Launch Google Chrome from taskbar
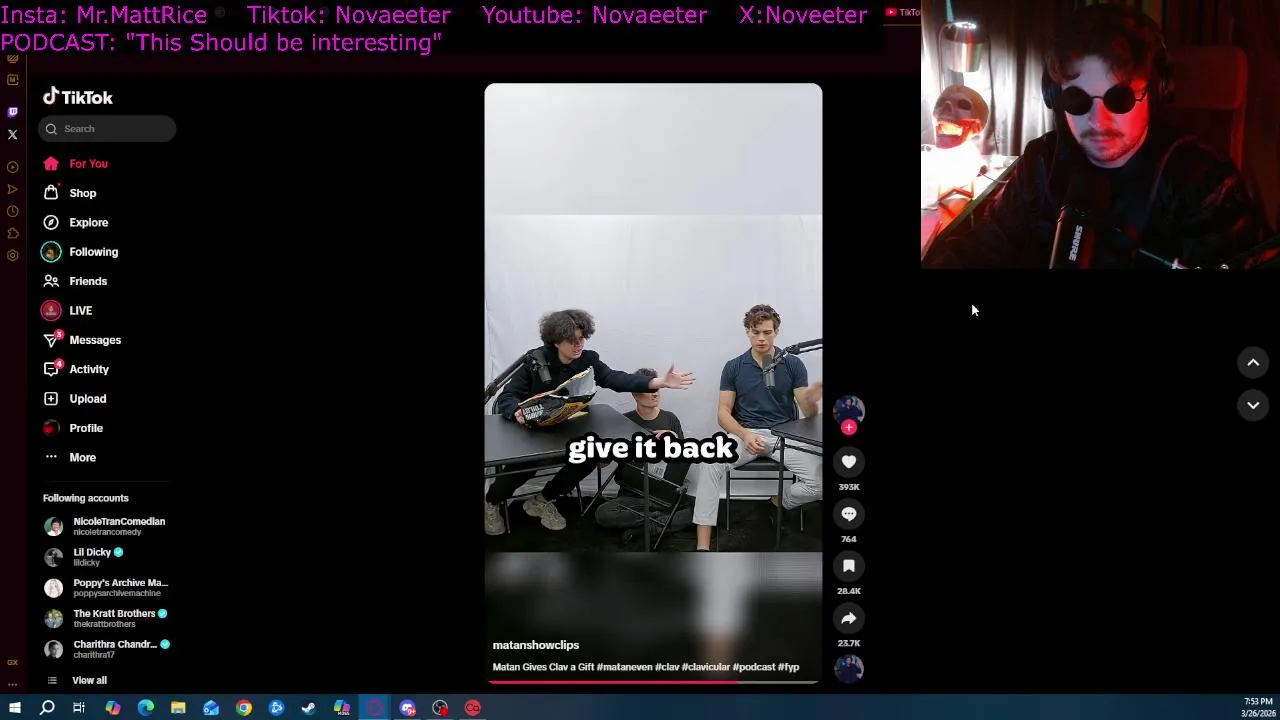1280x720 pixels. [244, 708]
